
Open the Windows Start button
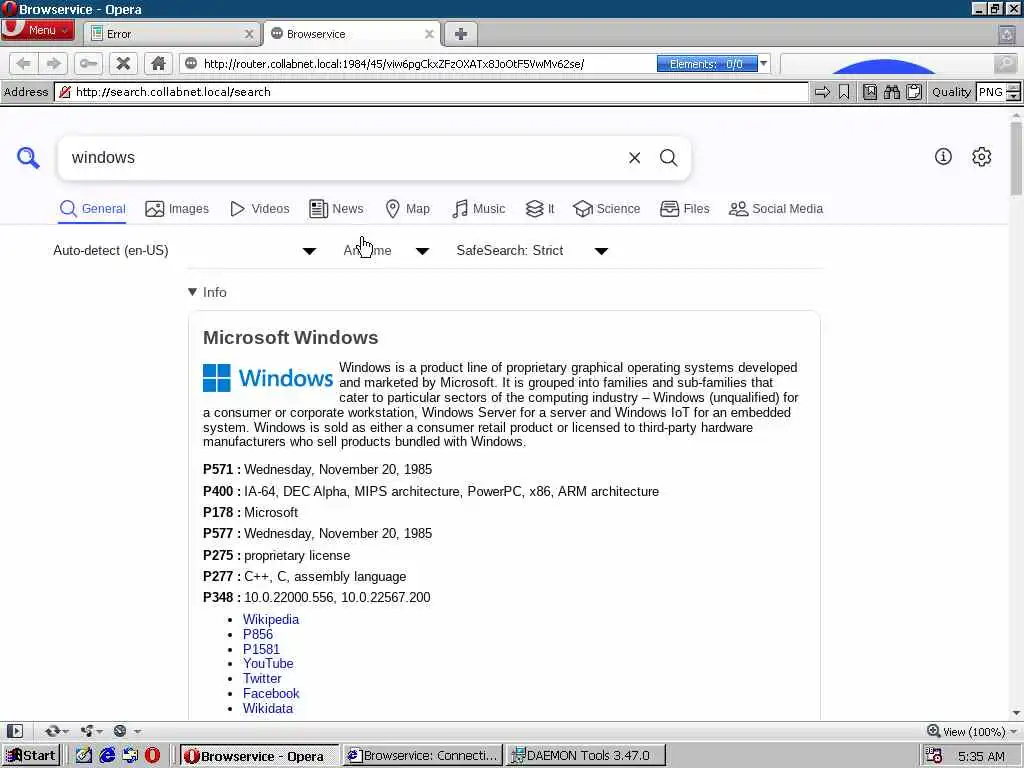click(30, 756)
